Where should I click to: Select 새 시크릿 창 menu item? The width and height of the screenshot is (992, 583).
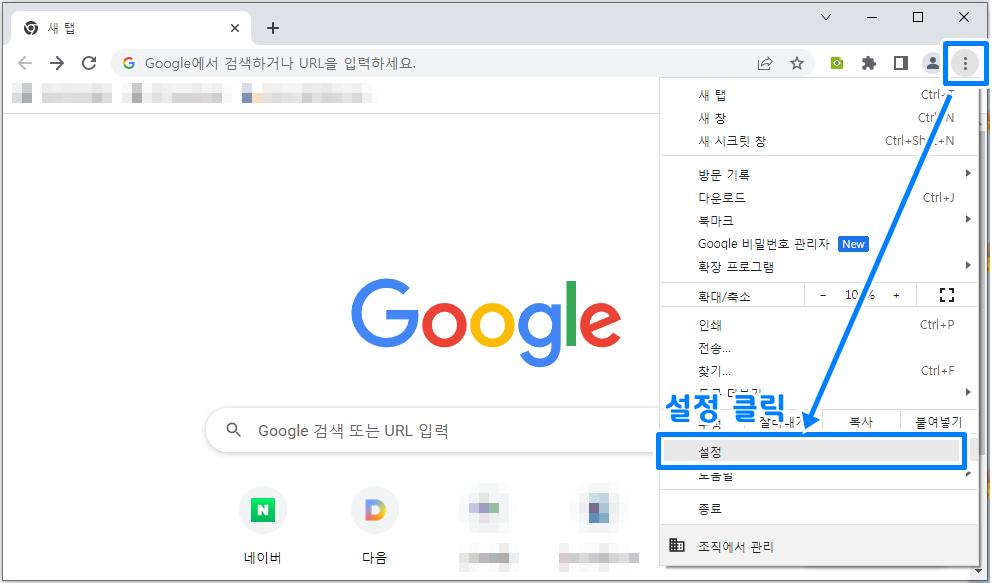coord(819,141)
